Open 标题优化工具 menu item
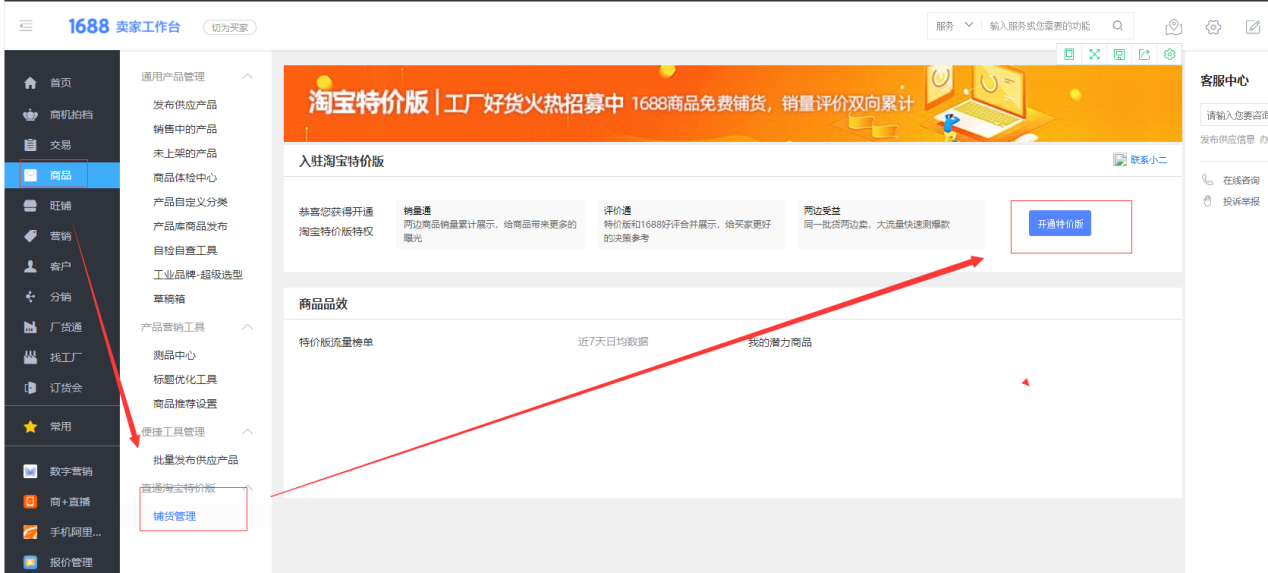 coord(185,379)
